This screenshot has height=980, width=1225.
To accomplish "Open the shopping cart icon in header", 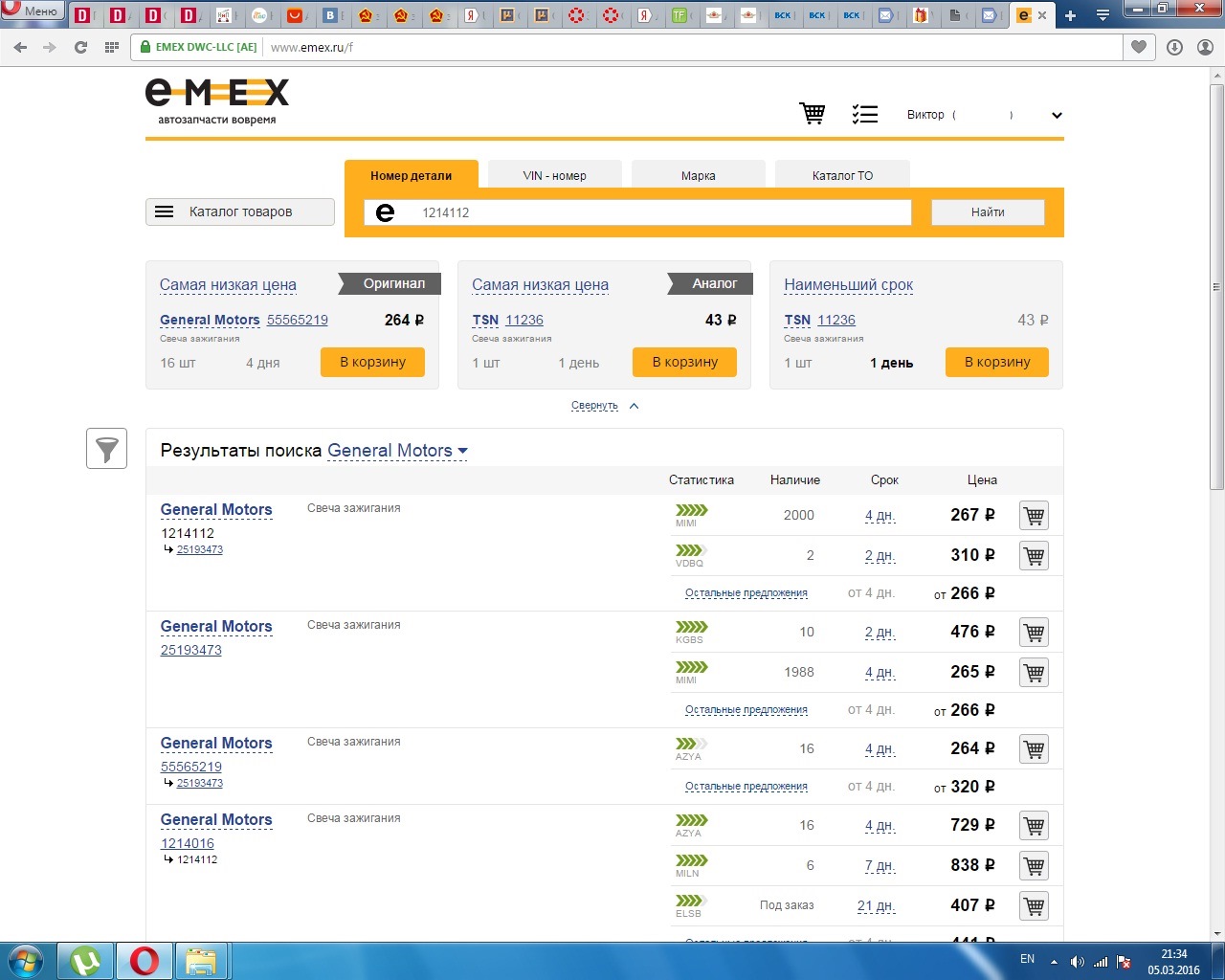I will pyautogui.click(x=813, y=114).
